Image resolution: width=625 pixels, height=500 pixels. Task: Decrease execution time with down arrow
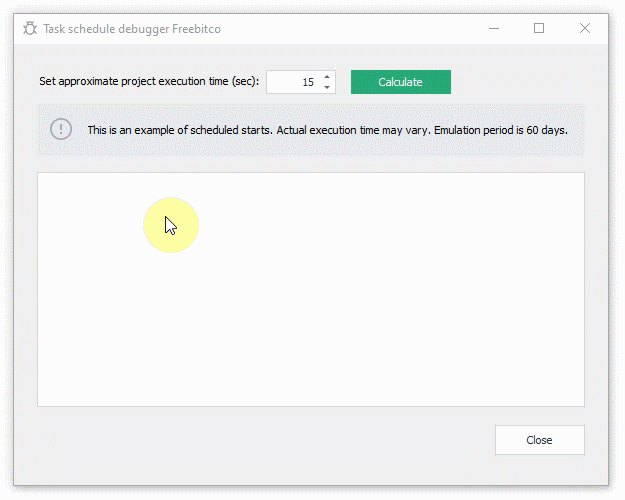click(327, 87)
